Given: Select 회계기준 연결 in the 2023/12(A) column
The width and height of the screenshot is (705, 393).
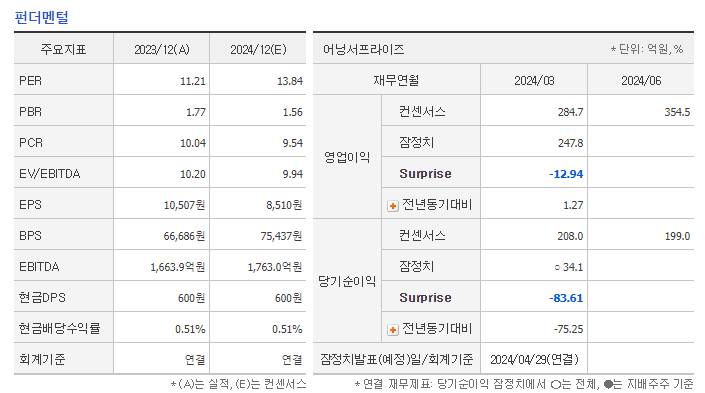Looking at the screenshot, I should tap(195, 360).
